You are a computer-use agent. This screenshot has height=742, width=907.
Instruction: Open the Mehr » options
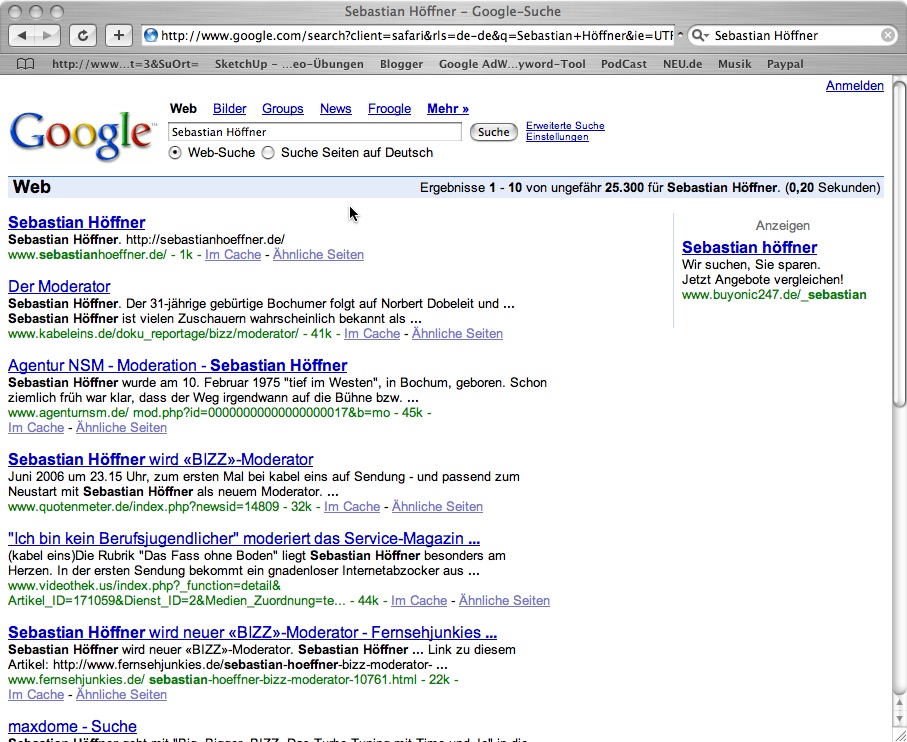448,109
